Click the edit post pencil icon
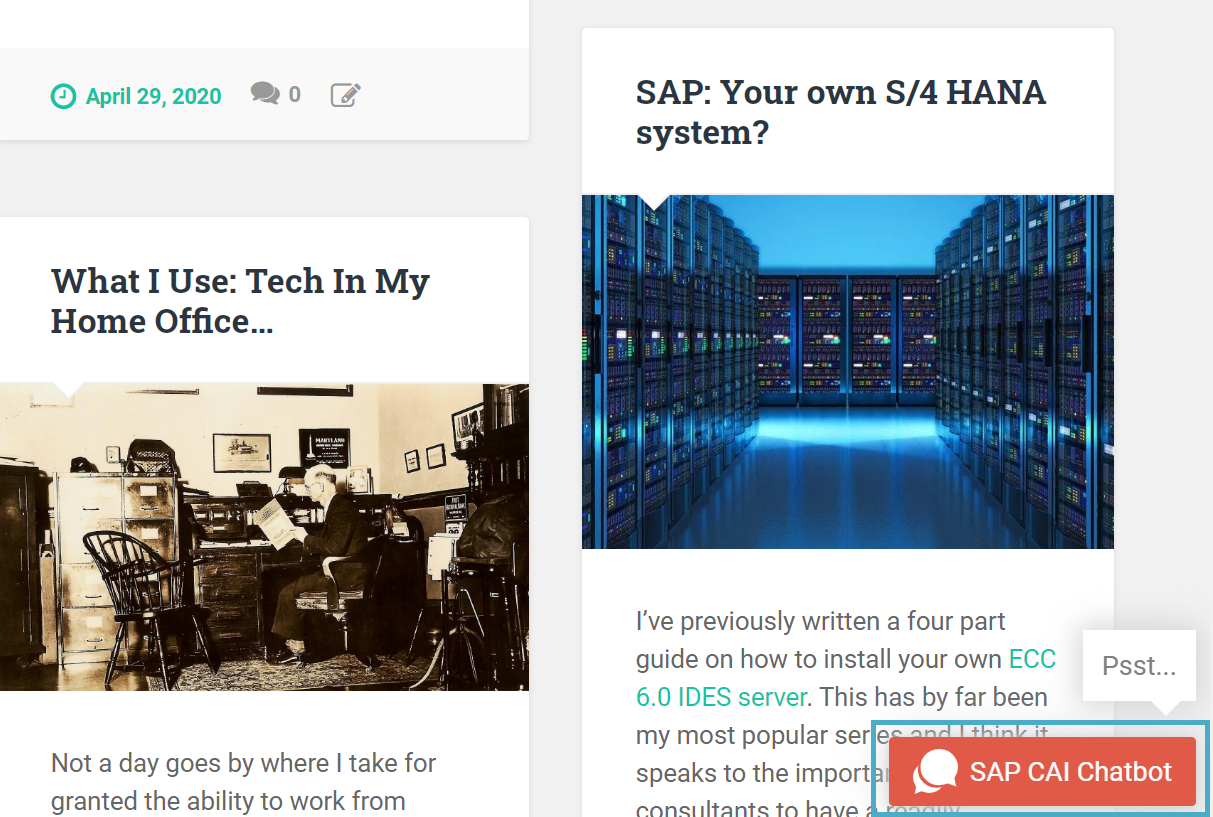This screenshot has height=817, width=1213. tap(345, 95)
